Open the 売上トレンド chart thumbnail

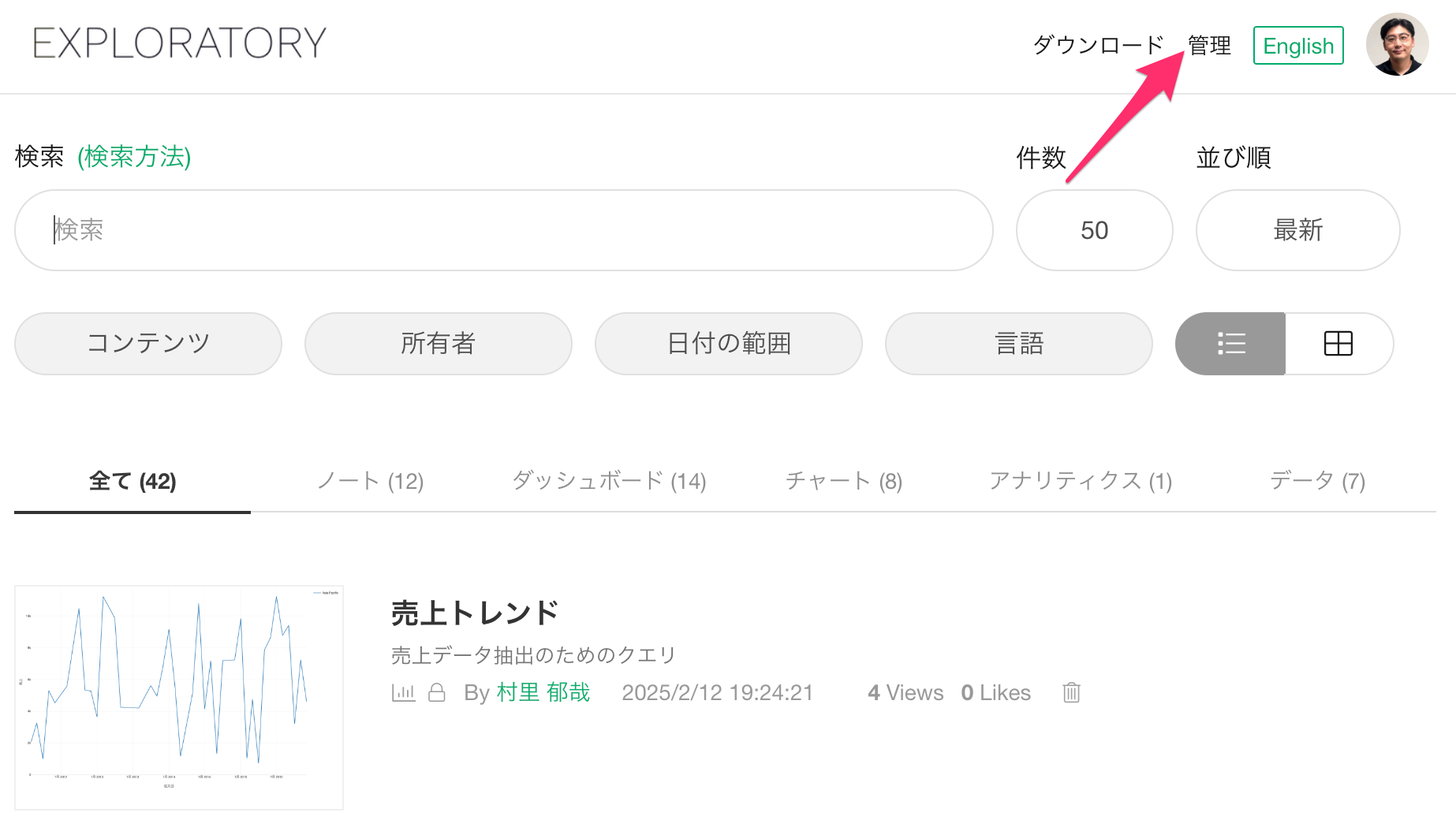[179, 697]
